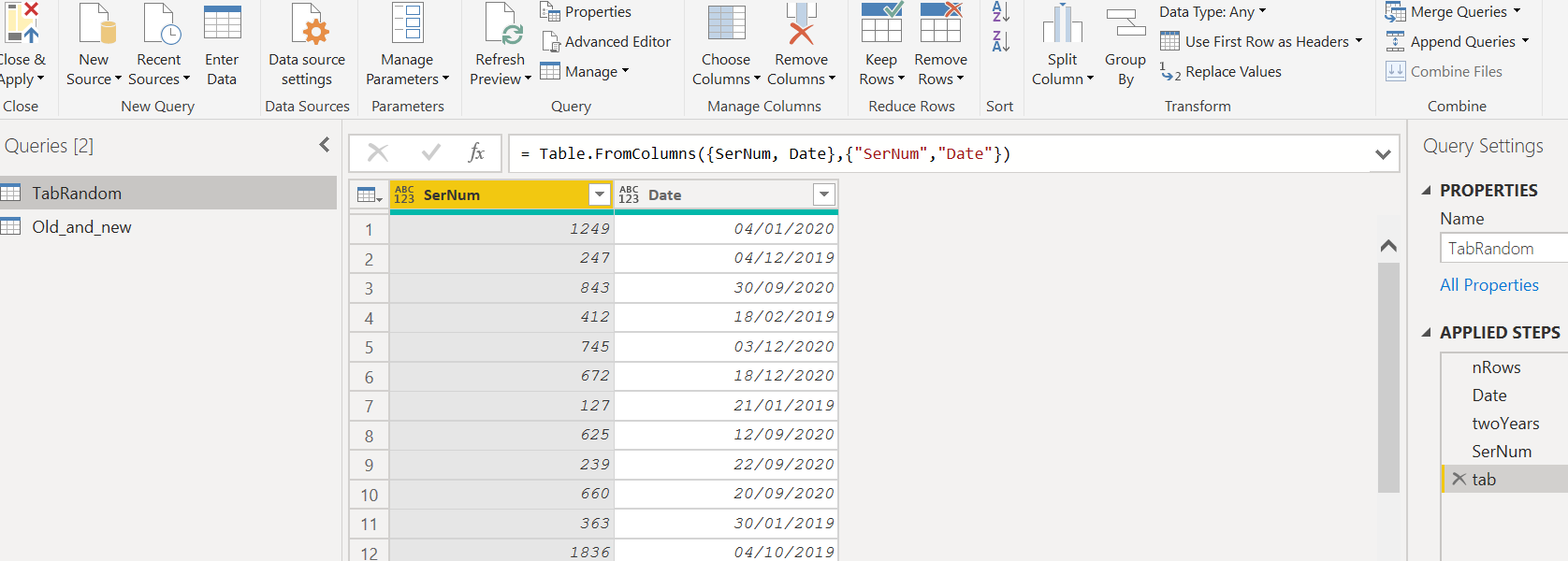Open the Data Type: Any dropdown
Viewport: 1568px width, 561px height.
(x=1212, y=12)
